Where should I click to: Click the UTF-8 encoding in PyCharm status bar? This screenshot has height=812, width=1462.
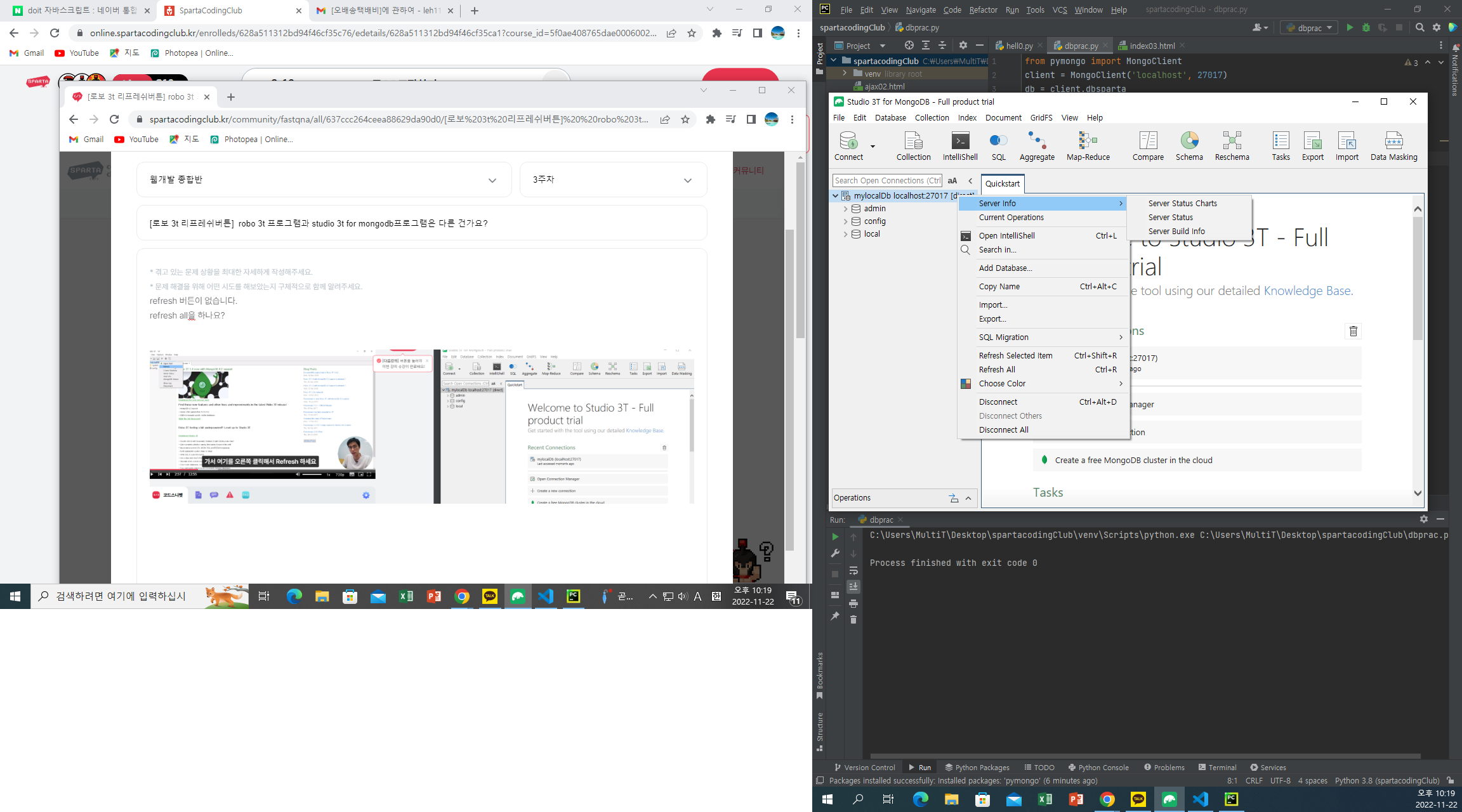(x=1281, y=781)
